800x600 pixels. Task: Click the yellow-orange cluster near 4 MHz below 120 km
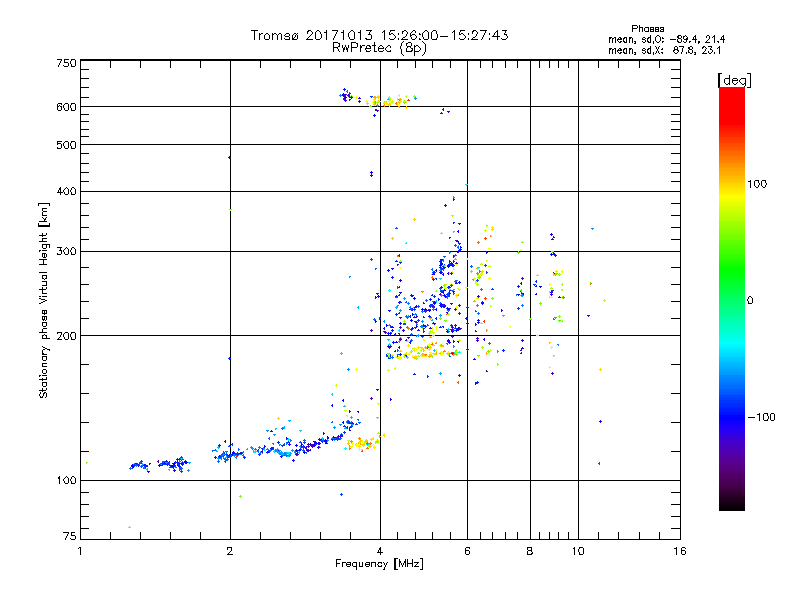pos(363,443)
